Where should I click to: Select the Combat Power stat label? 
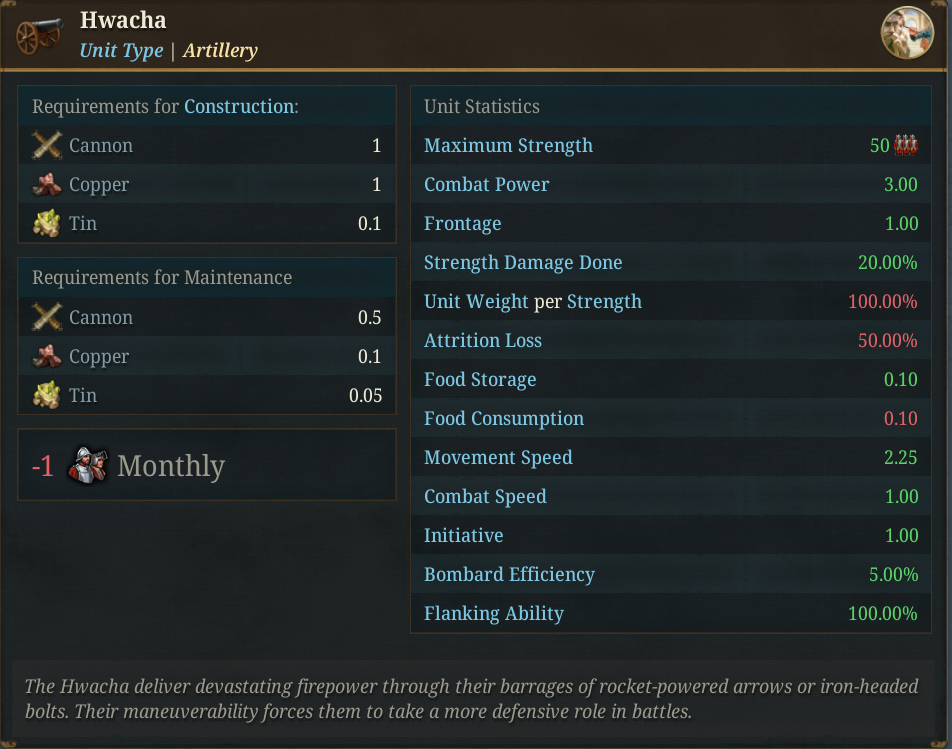[486, 185]
